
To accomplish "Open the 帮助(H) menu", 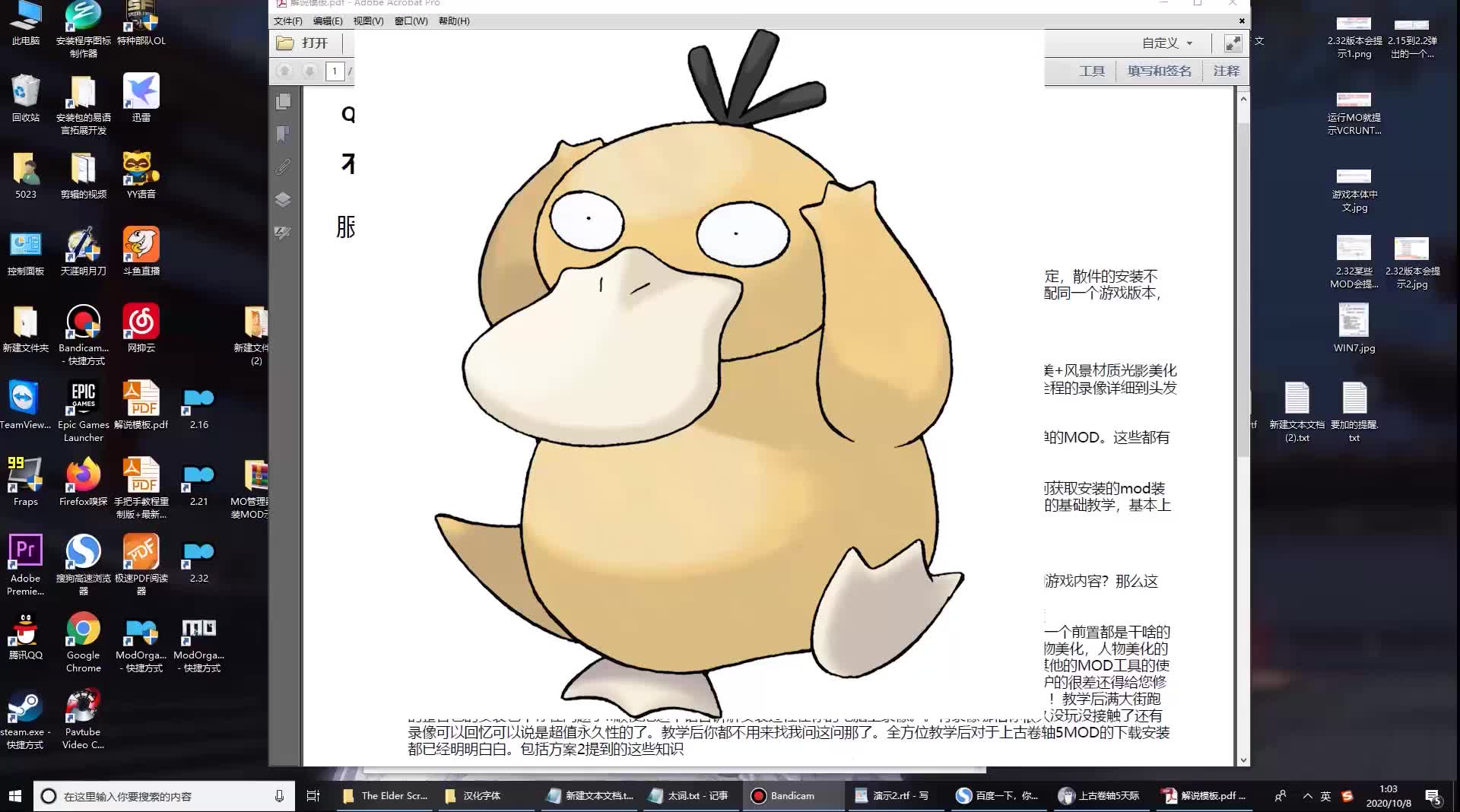I will 454,21.
